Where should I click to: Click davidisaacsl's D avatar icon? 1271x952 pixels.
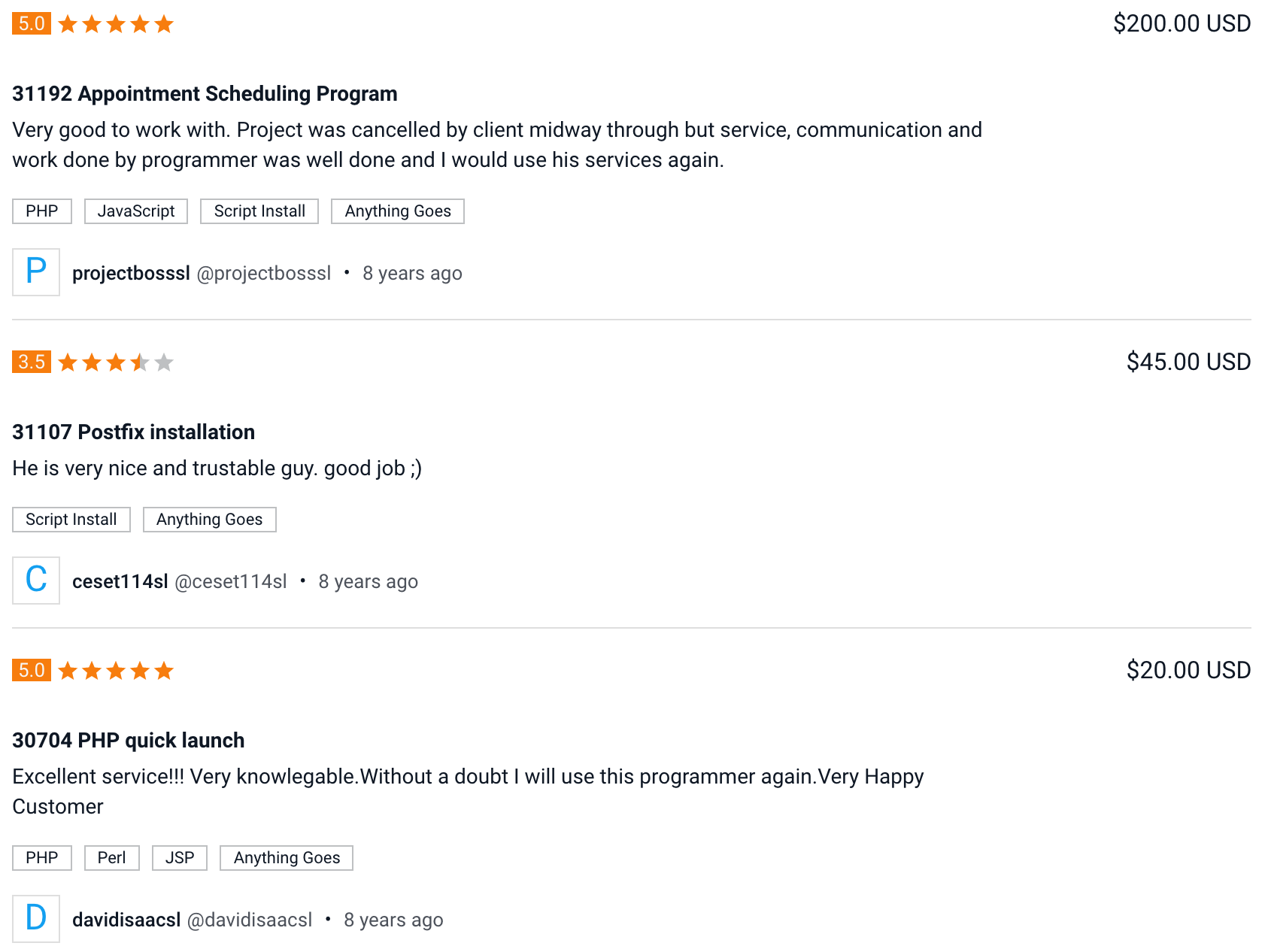coord(36,919)
